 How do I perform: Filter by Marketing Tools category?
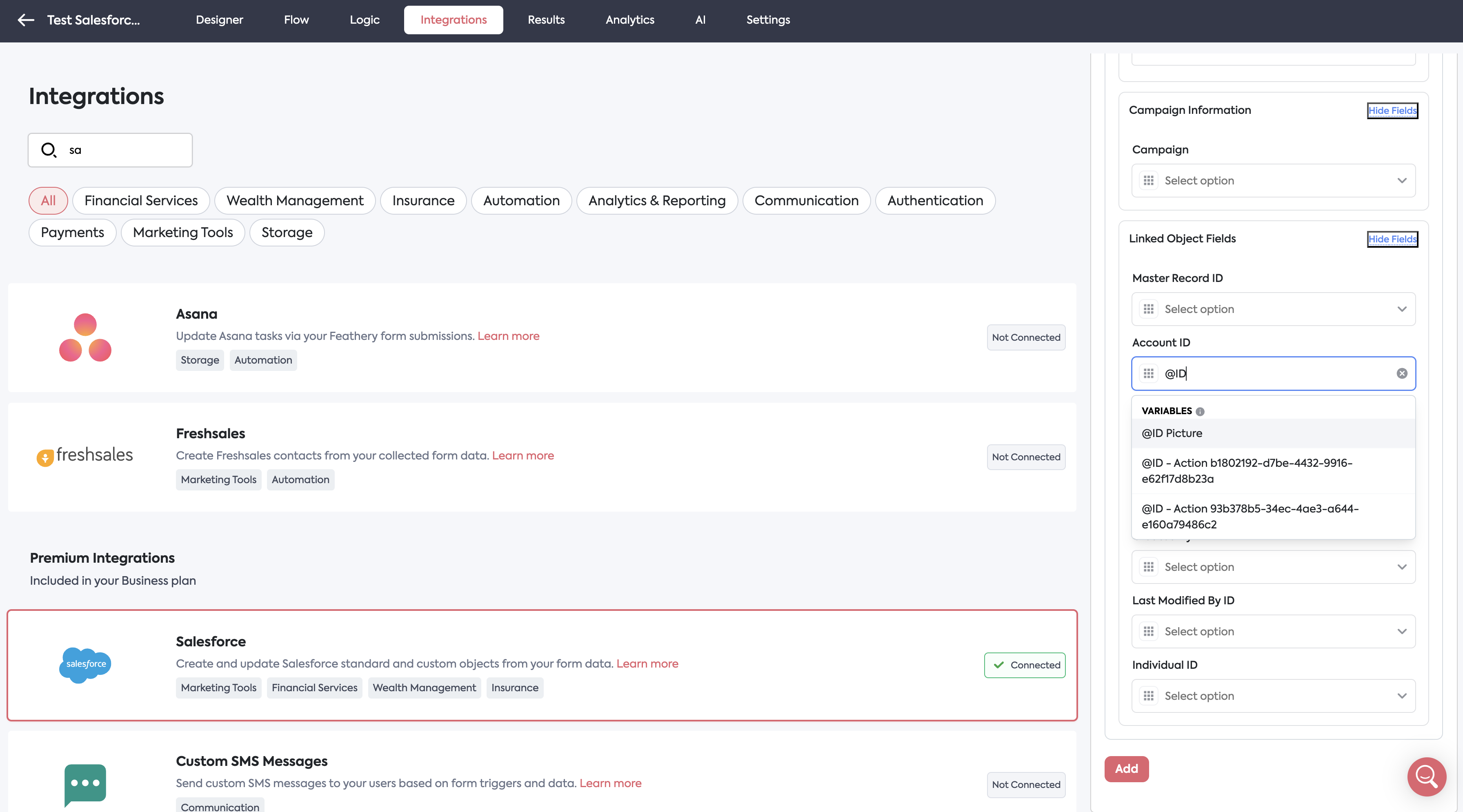click(x=183, y=232)
